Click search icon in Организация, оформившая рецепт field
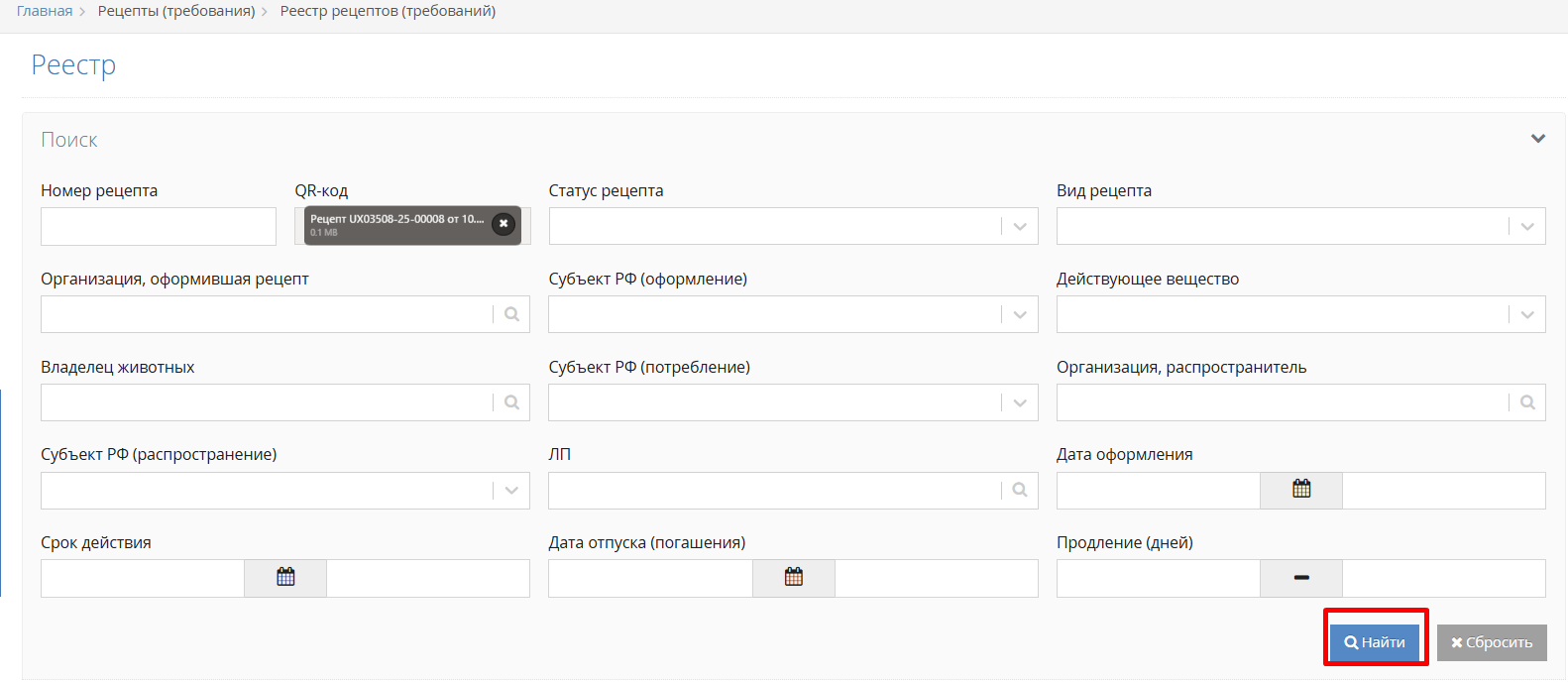The image size is (1568, 683). 511,314
